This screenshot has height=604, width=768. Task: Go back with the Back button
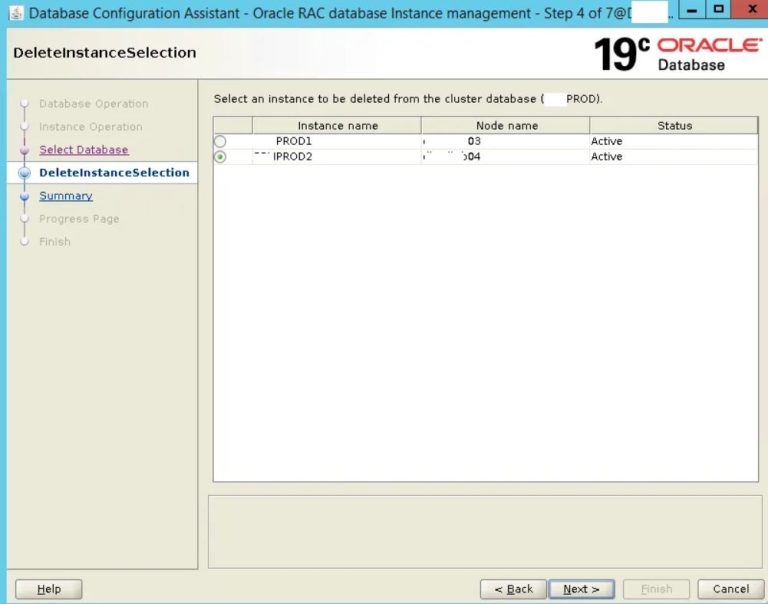513,589
